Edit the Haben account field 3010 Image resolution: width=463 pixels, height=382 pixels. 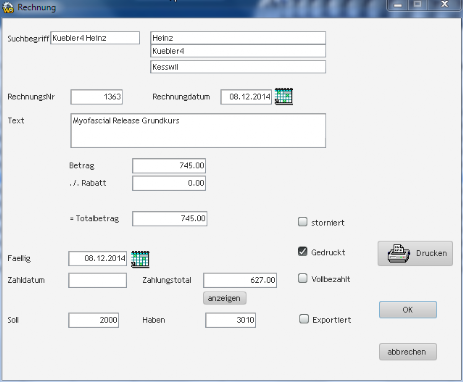point(231,320)
